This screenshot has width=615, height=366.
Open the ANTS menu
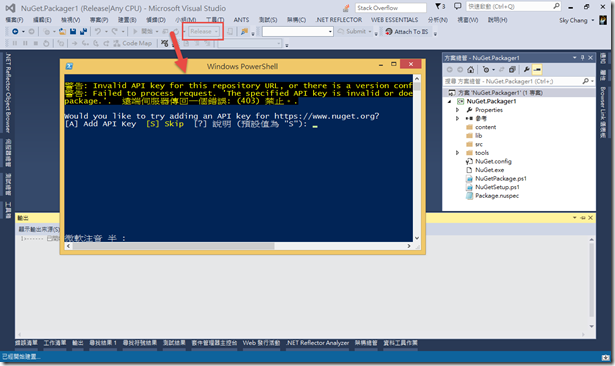point(241,20)
